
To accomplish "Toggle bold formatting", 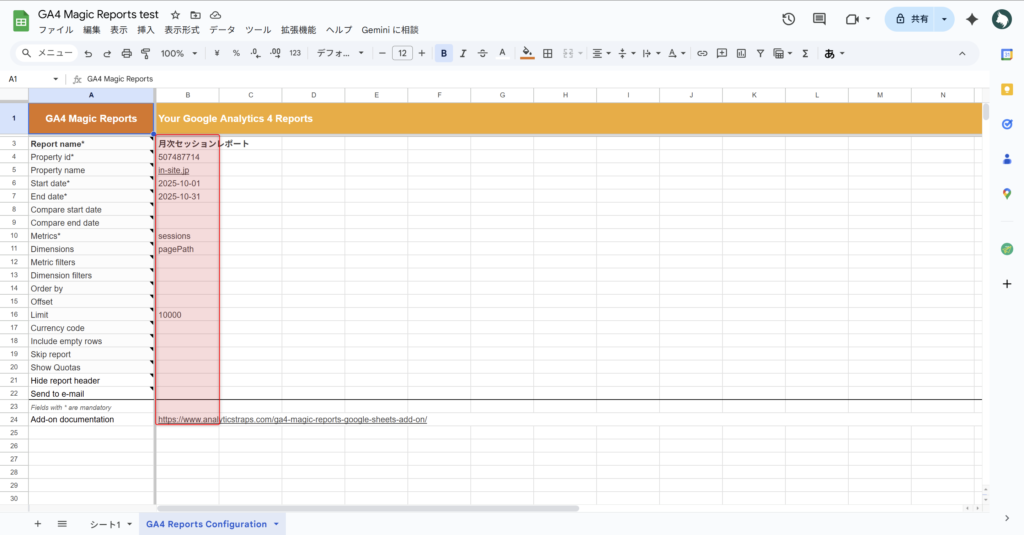I will (x=444, y=53).
